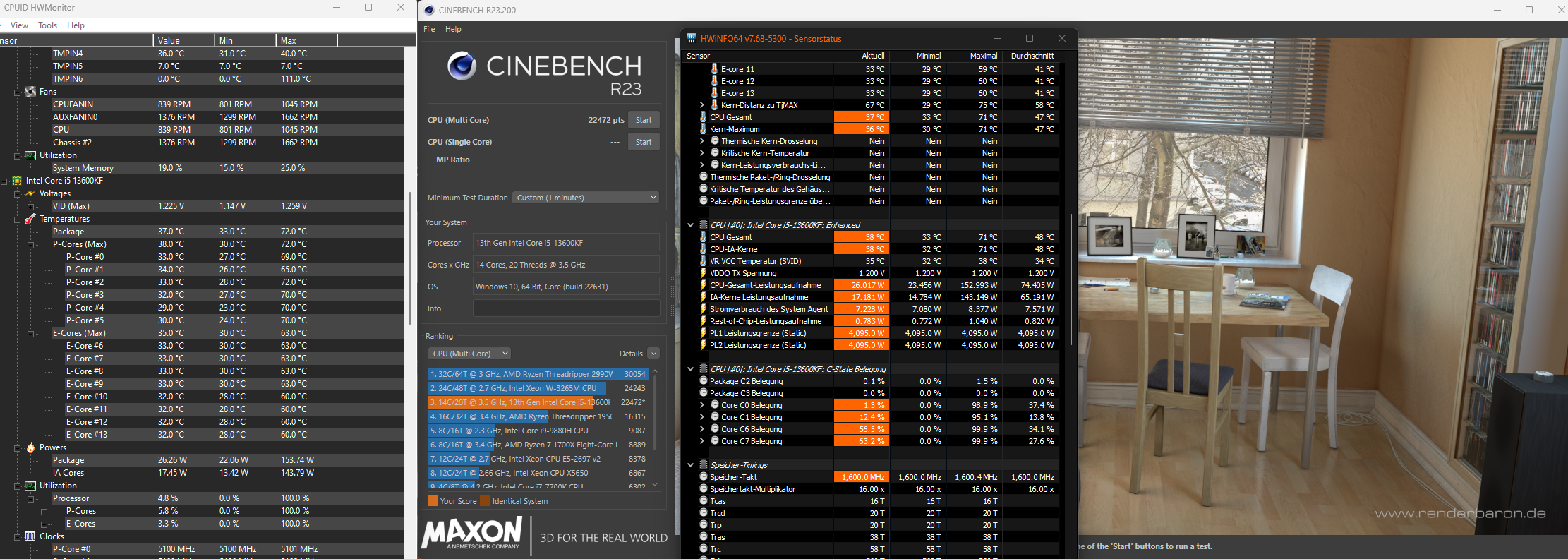The width and height of the screenshot is (1568, 559).
Task: Collapse the E-Cores (Max) temperatures node
Action: tap(30, 334)
